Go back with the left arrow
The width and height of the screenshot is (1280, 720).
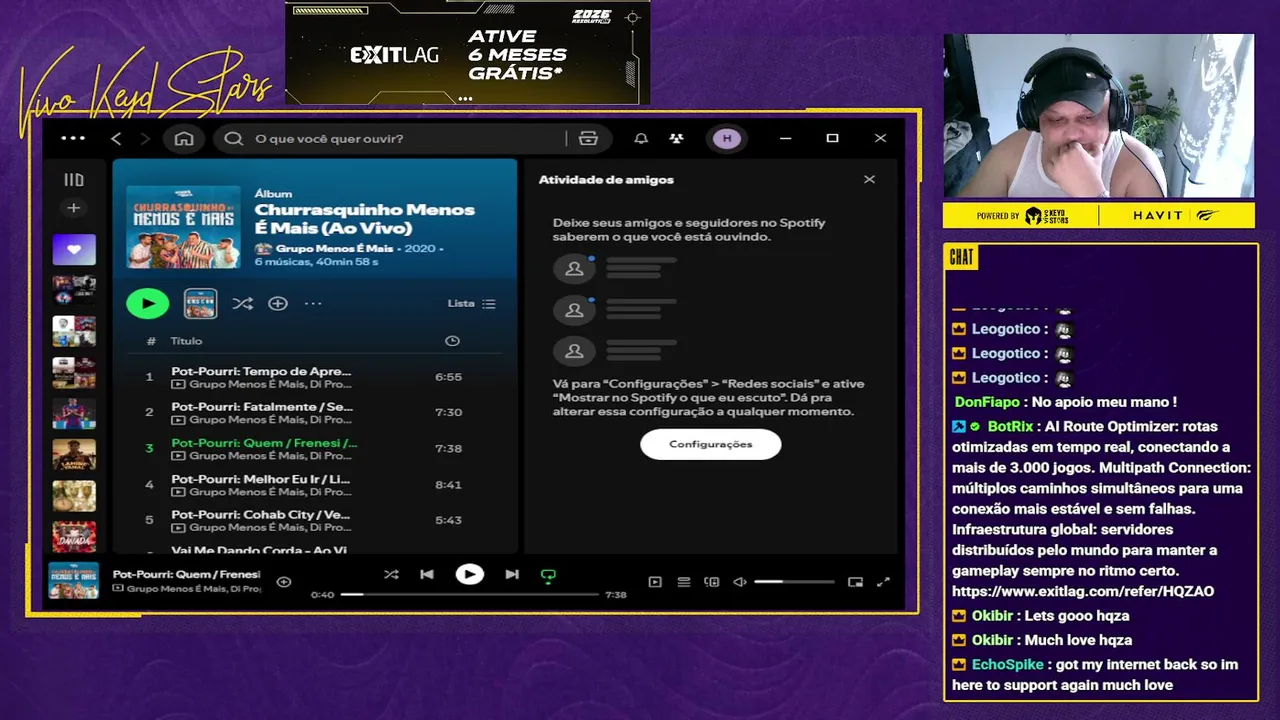(x=116, y=139)
